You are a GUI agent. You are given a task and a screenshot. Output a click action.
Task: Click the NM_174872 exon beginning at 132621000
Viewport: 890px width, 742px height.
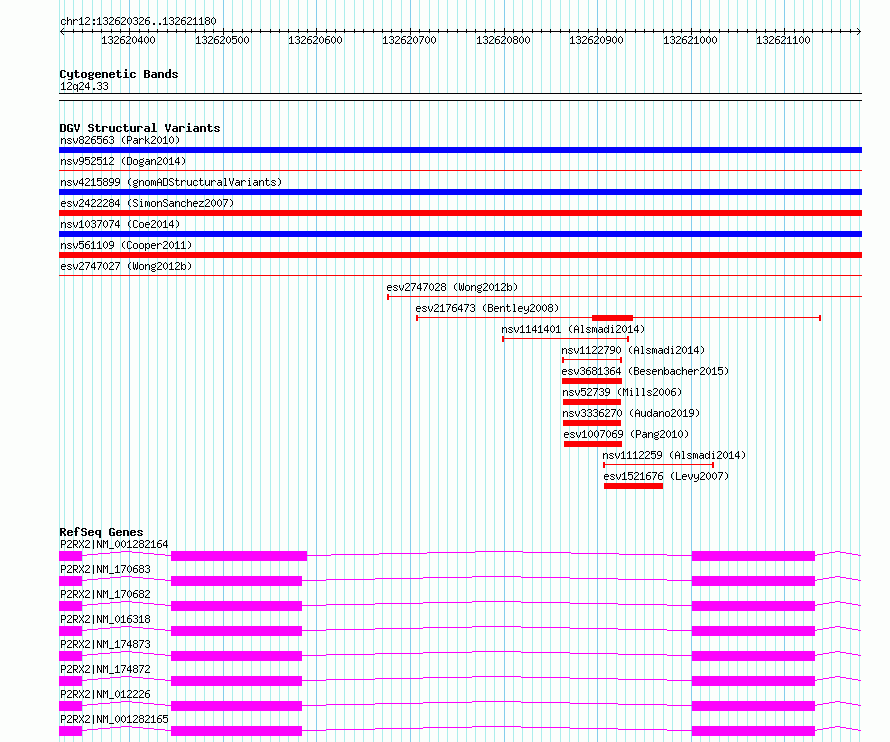point(753,681)
